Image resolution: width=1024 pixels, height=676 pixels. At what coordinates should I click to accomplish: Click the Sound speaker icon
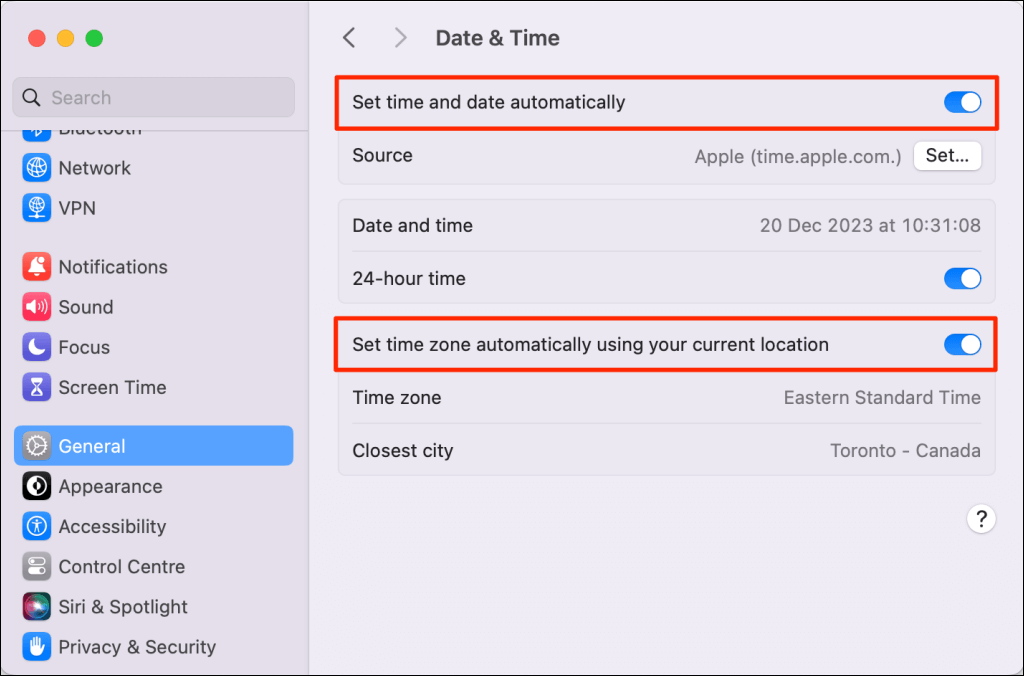(x=37, y=307)
